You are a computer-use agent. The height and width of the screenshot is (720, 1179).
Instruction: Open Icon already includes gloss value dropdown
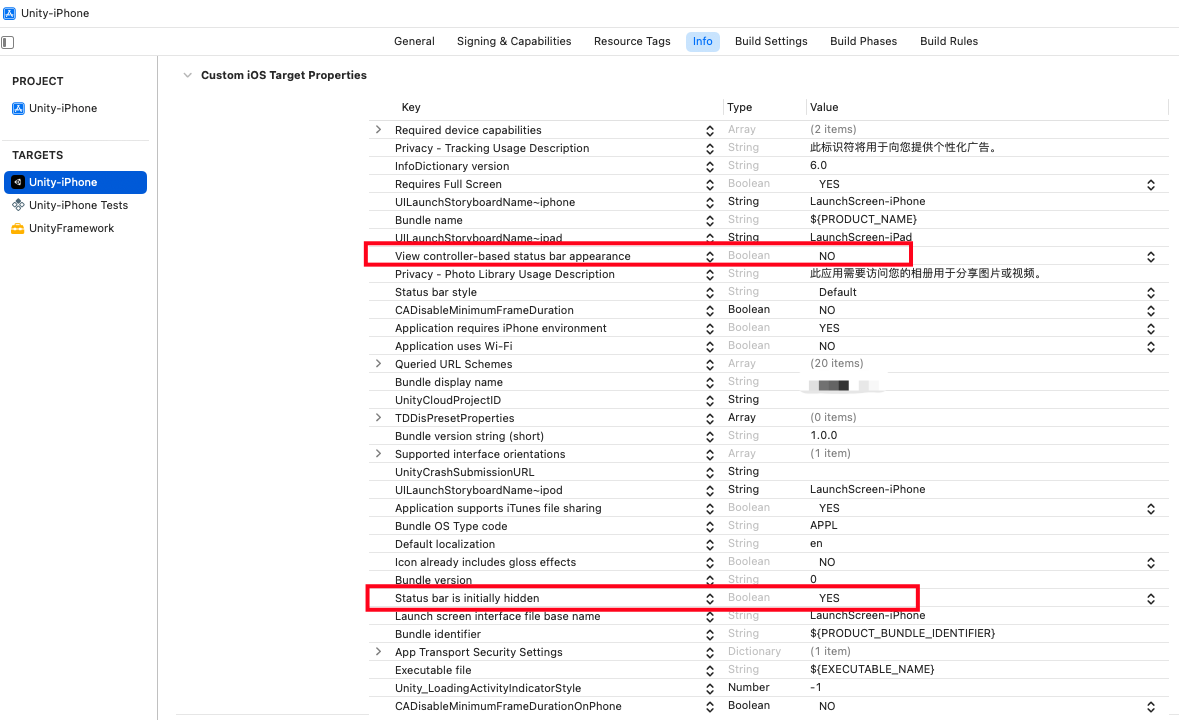(x=1150, y=563)
